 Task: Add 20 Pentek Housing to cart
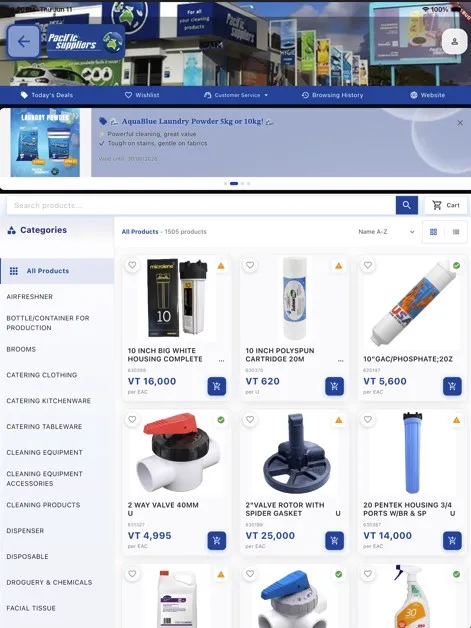[452, 541]
